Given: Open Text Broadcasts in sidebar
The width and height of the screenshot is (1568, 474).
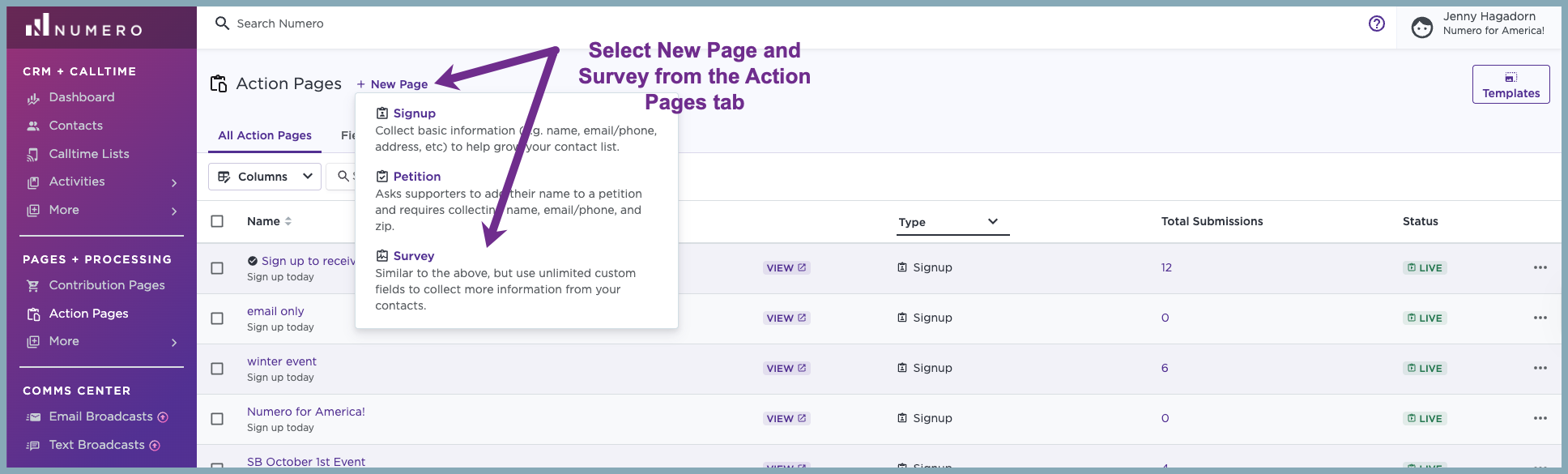Looking at the screenshot, I should tap(96, 445).
